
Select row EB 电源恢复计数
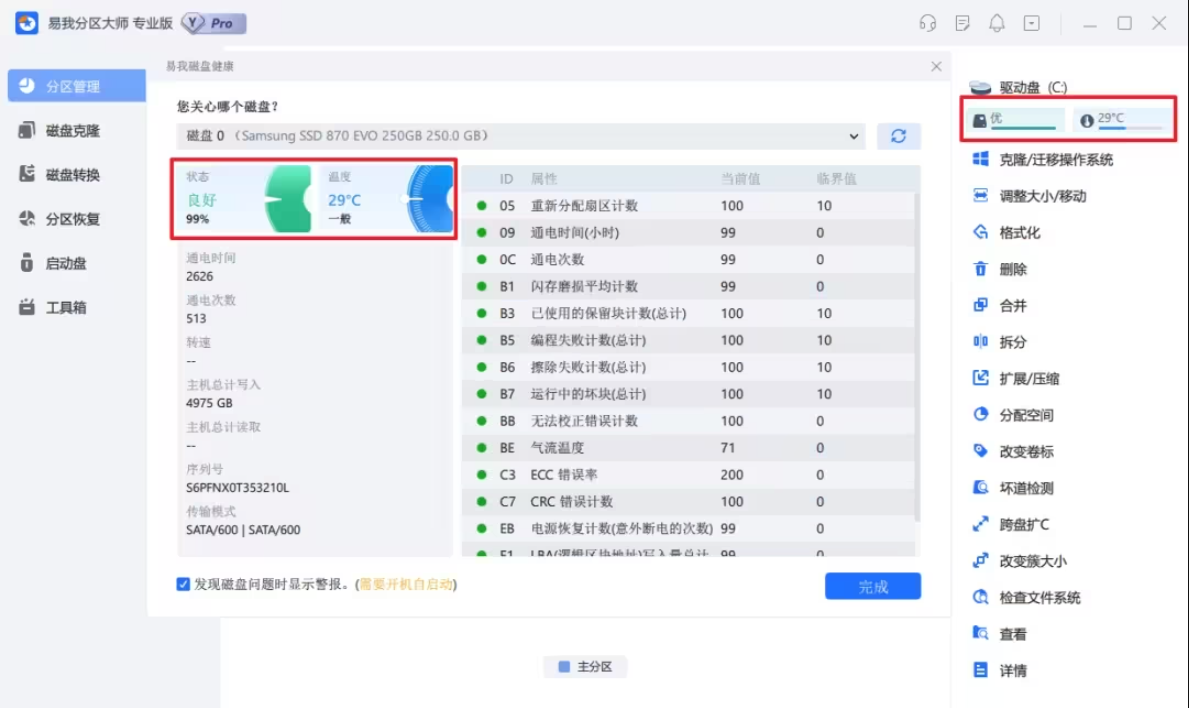click(x=689, y=528)
